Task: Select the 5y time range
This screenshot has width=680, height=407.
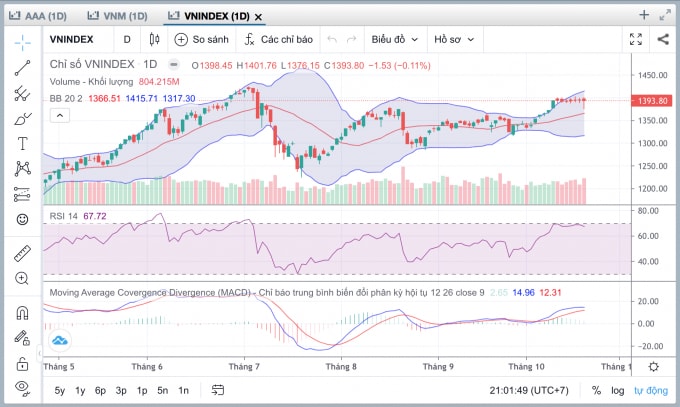Action: pyautogui.click(x=59, y=391)
